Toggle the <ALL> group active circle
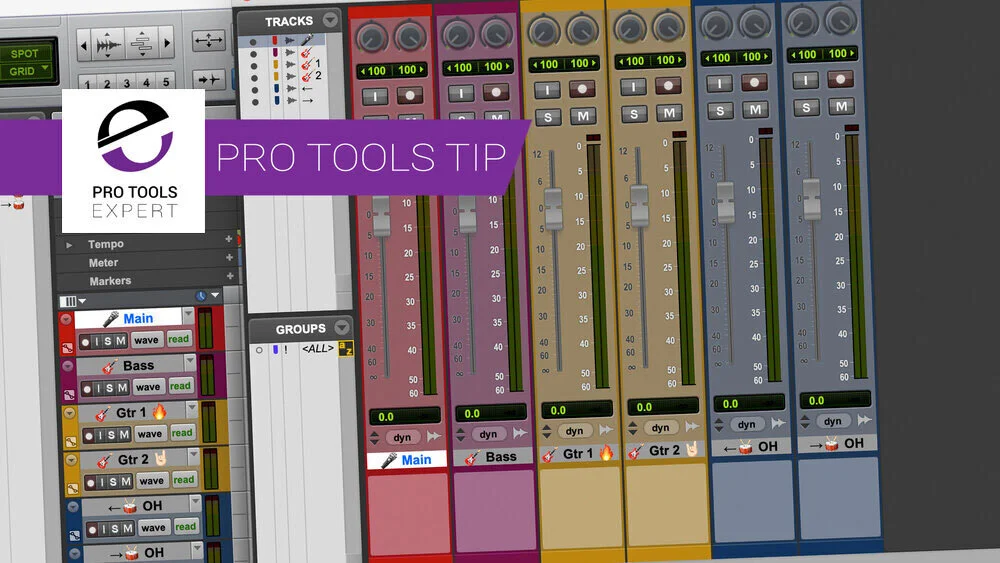The image size is (1000, 563). pos(259,350)
